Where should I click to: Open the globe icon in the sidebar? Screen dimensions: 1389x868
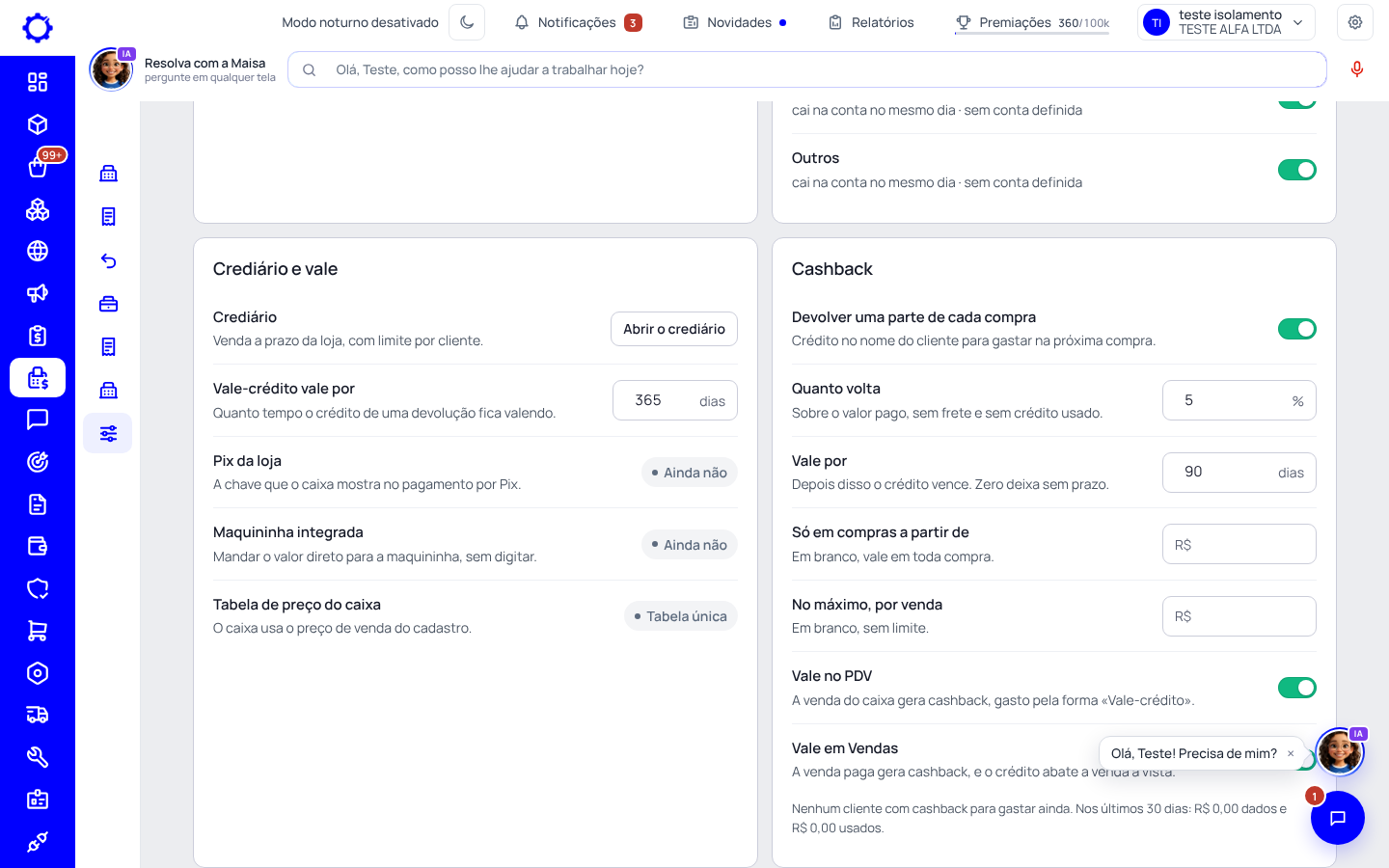[x=38, y=251]
